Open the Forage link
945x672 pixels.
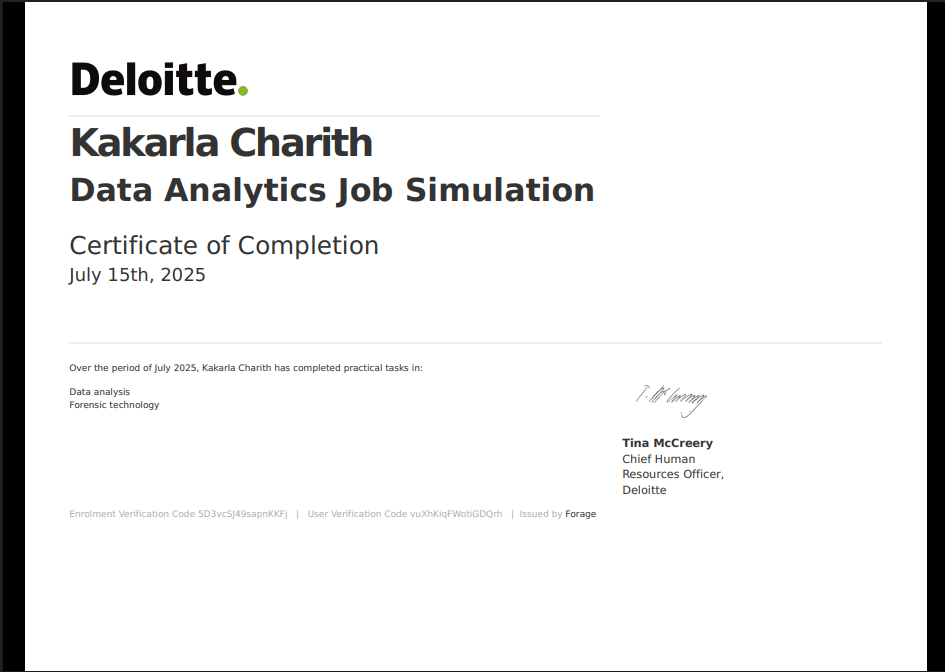tap(581, 513)
